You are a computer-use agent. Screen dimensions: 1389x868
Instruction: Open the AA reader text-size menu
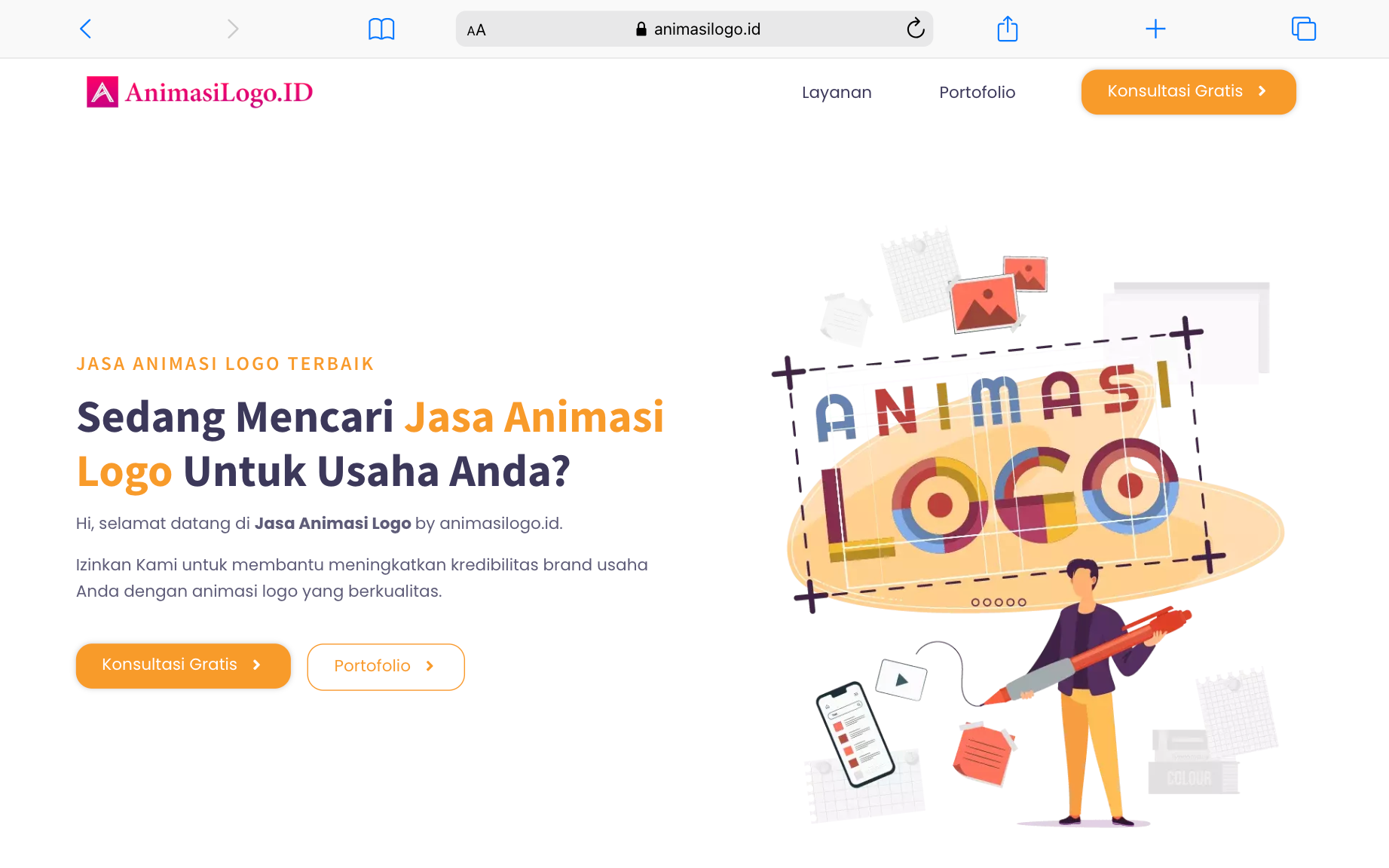[476, 30]
